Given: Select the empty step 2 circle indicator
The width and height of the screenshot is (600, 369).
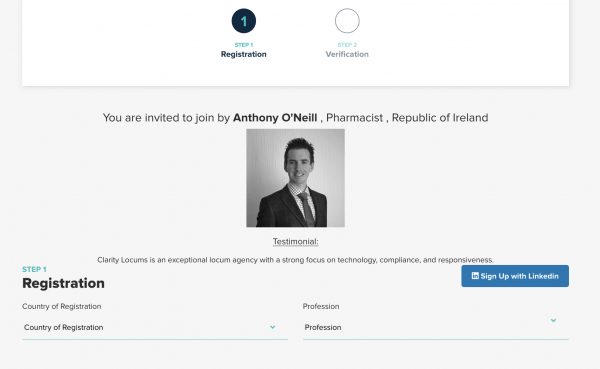Looking at the screenshot, I should (347, 21).
